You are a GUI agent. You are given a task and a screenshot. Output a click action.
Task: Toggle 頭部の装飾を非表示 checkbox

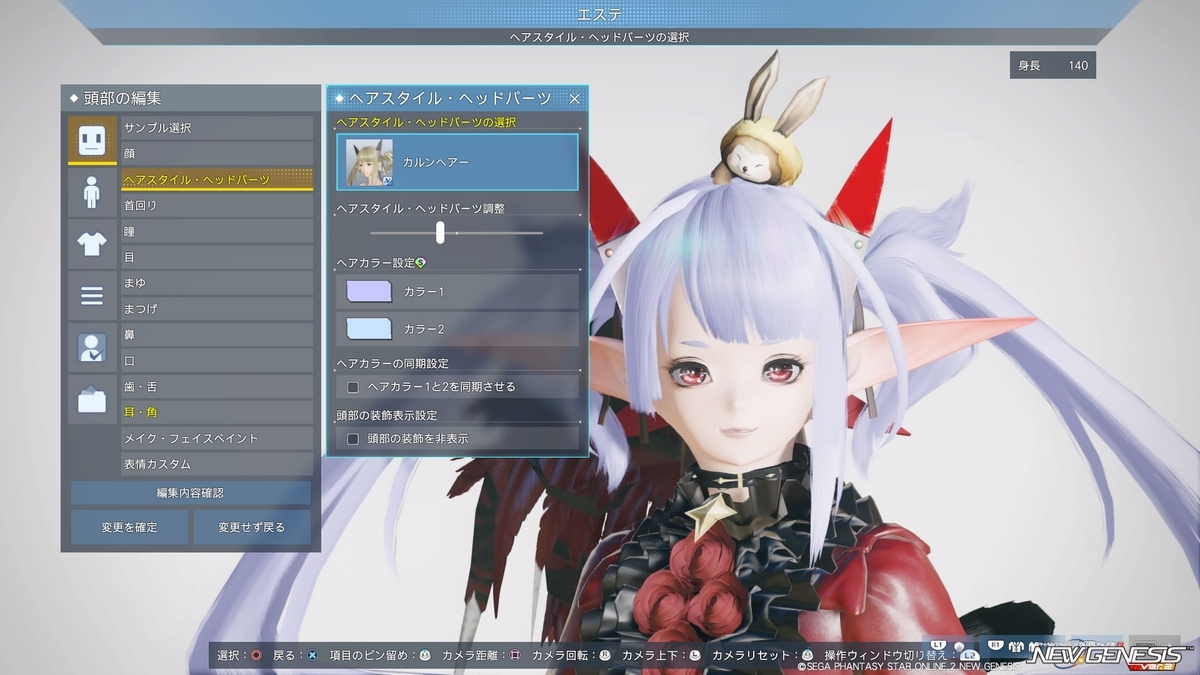coord(352,438)
